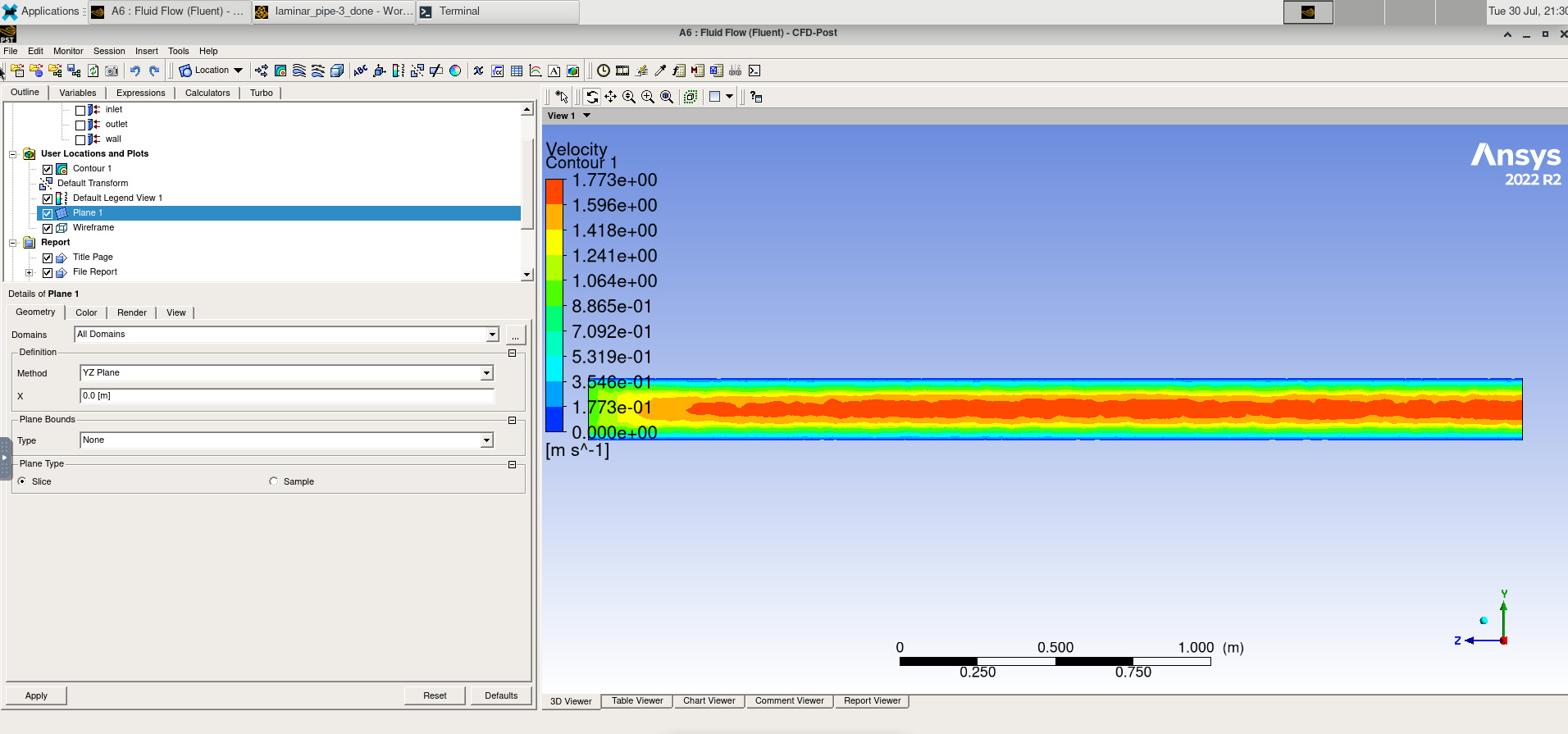The height and width of the screenshot is (734, 1568).
Task: Insert a Streamline via toolbar icon
Action: (299, 71)
